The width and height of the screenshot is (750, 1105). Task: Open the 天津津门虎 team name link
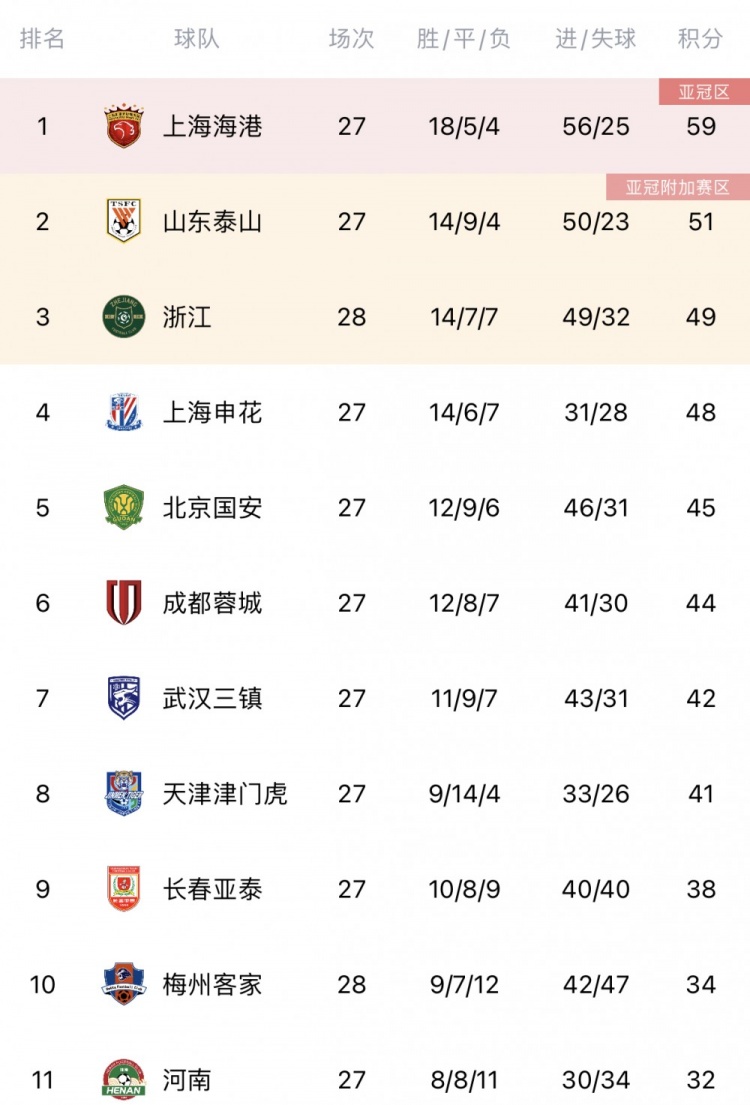click(x=225, y=794)
